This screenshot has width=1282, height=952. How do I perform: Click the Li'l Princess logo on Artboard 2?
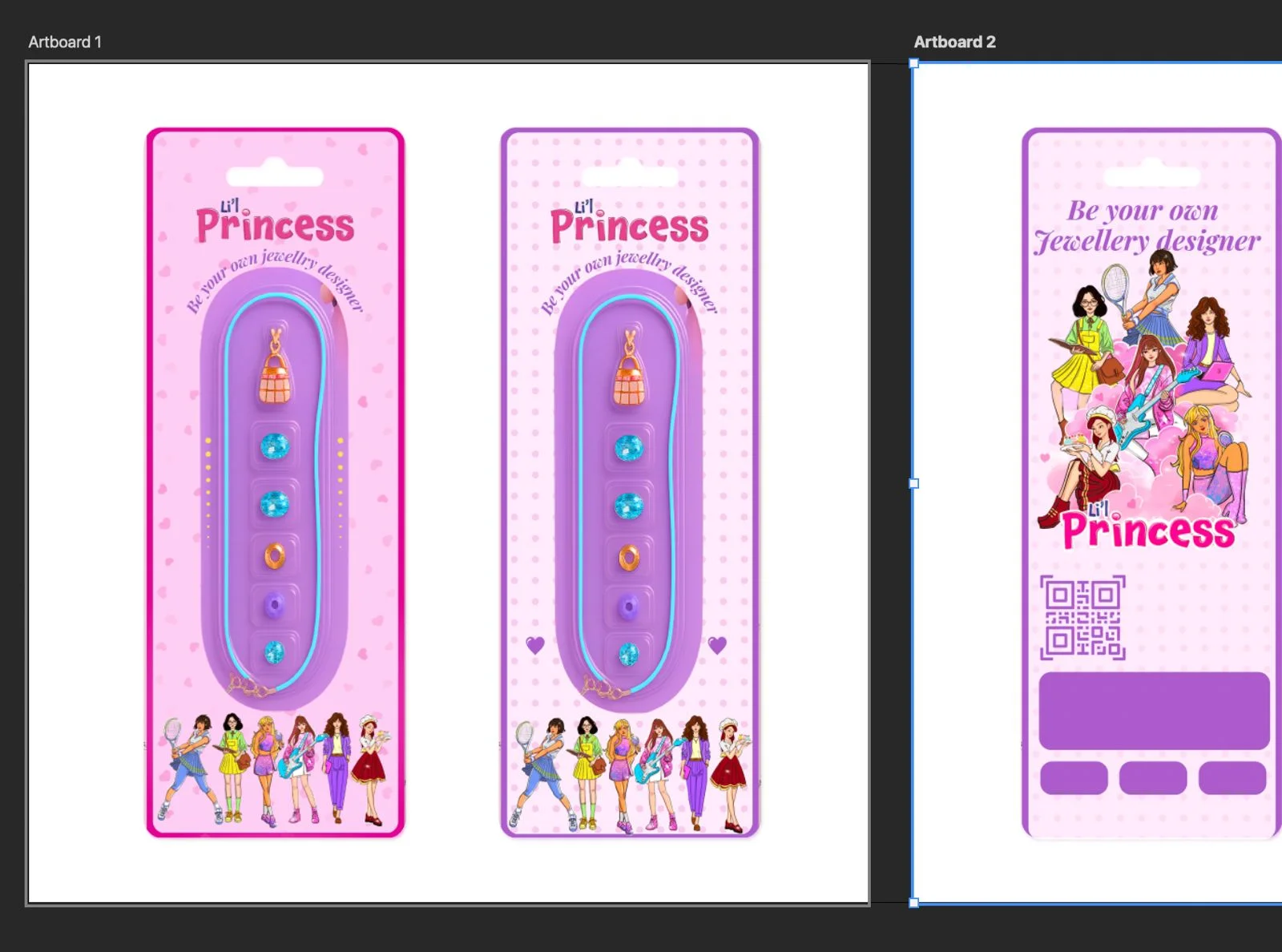pyautogui.click(x=1147, y=529)
